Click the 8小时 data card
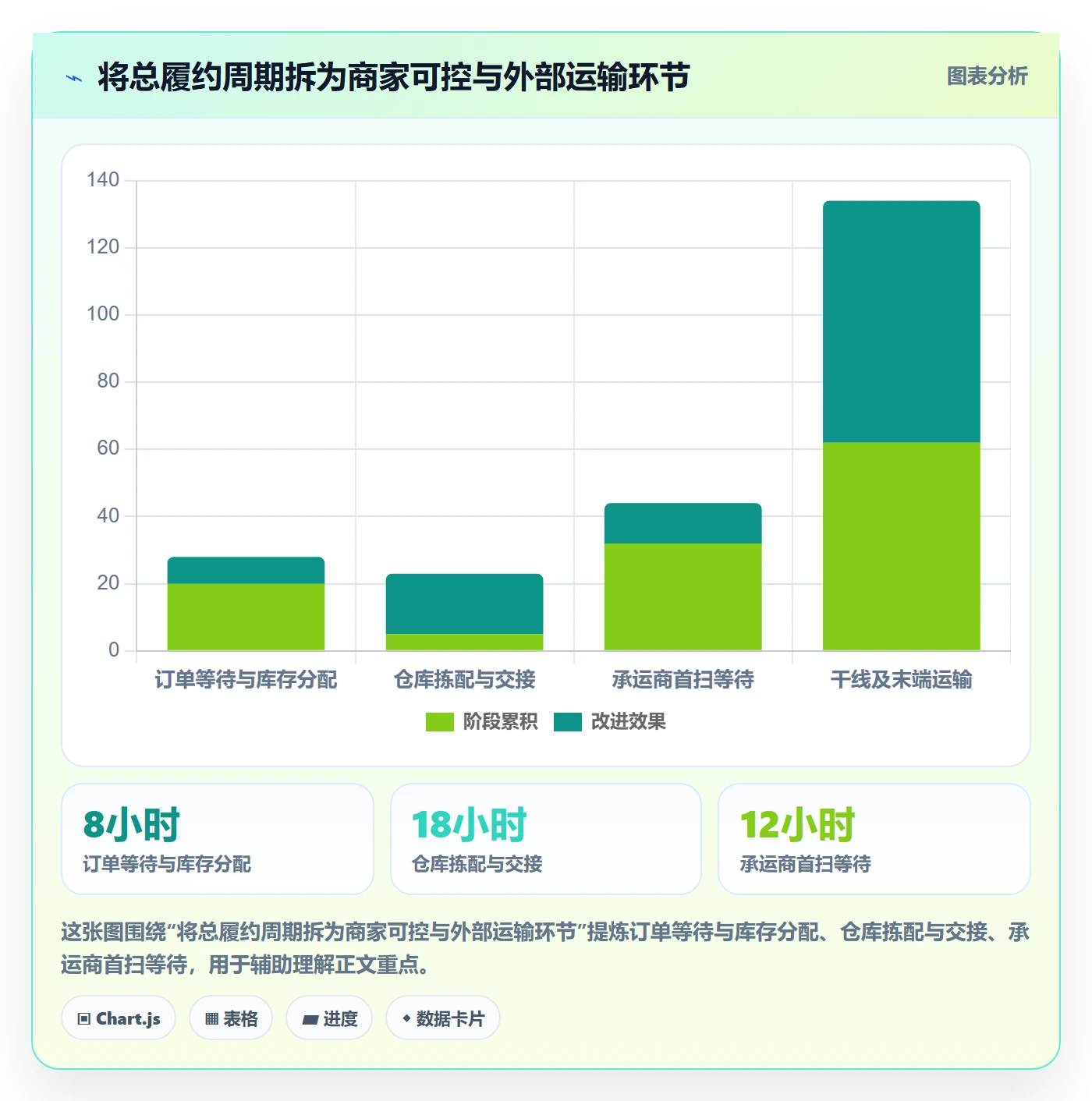 [218, 839]
